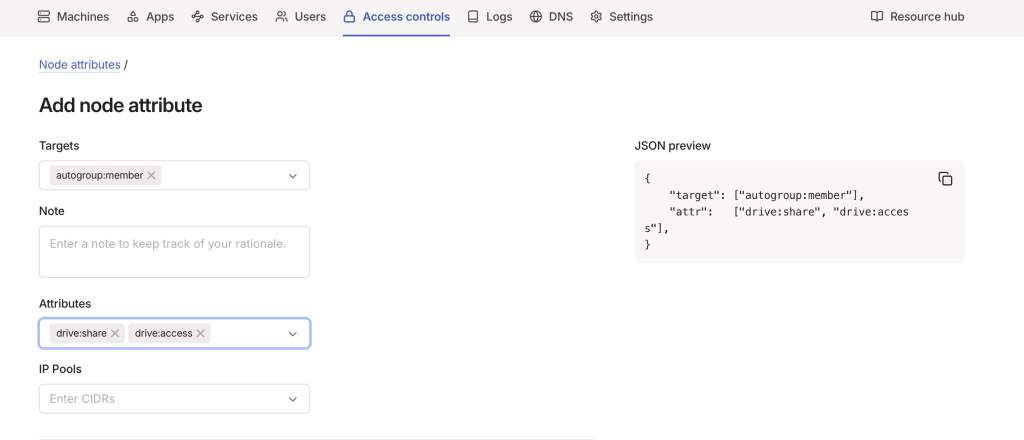Screen dimensions: 1024x440
Task: Click the Settings gear icon
Action: pos(596,17)
